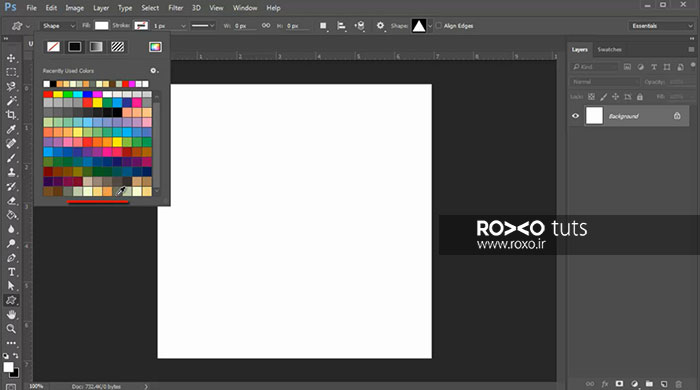Open the Layer menu
This screenshot has height=390, width=700.
coord(101,8)
